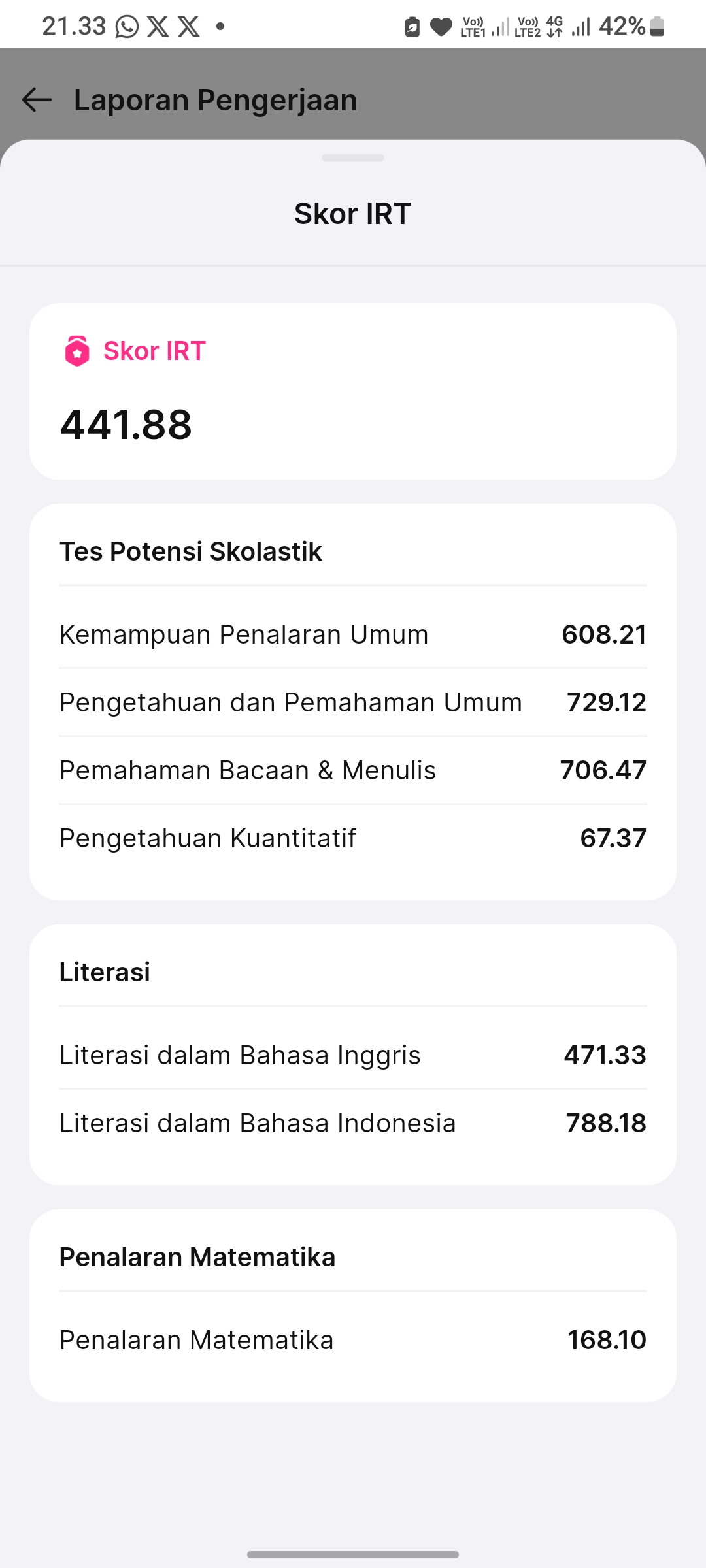
Task: Tap the second X notification icon in the status bar
Action: point(188,27)
